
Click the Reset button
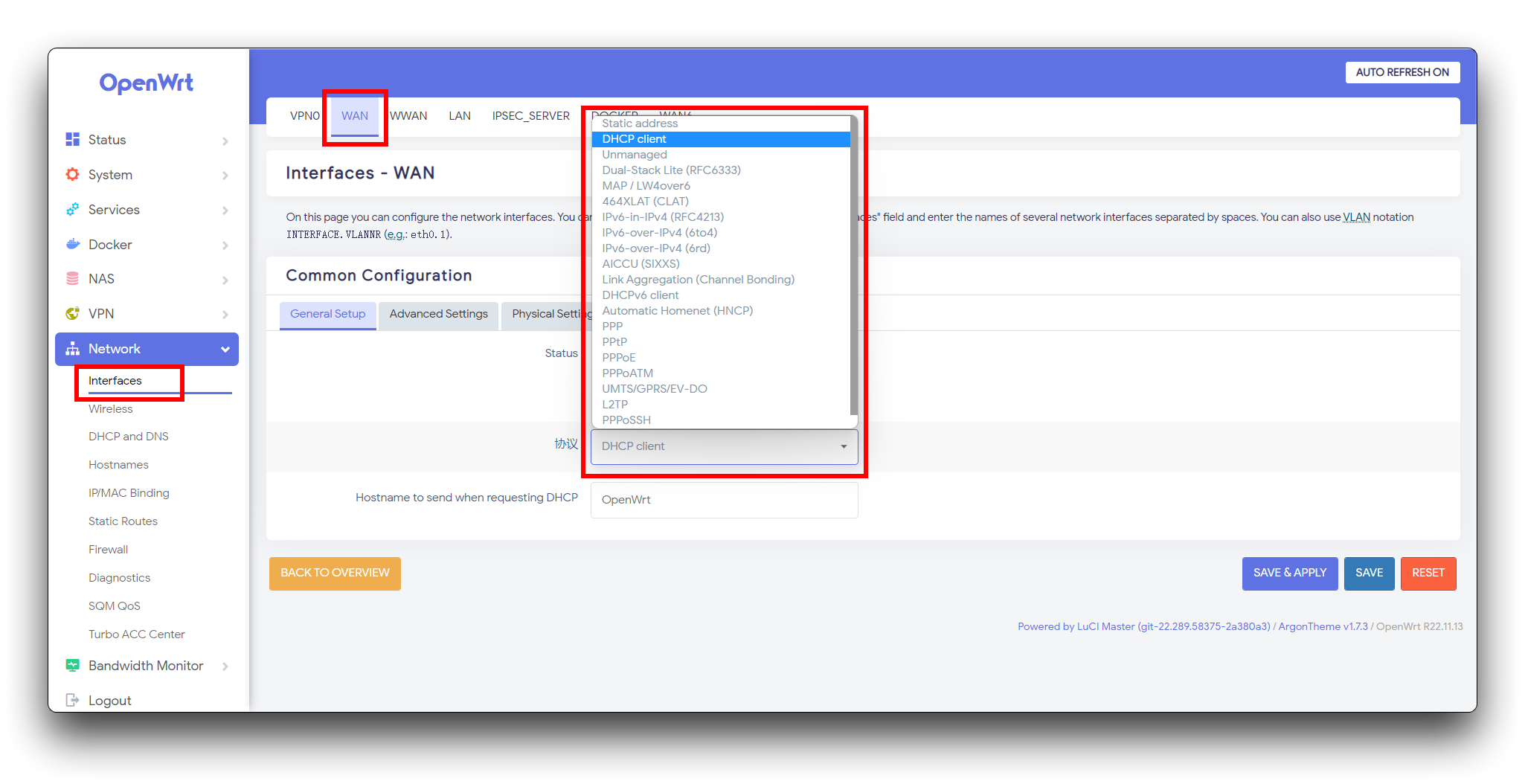click(1428, 573)
